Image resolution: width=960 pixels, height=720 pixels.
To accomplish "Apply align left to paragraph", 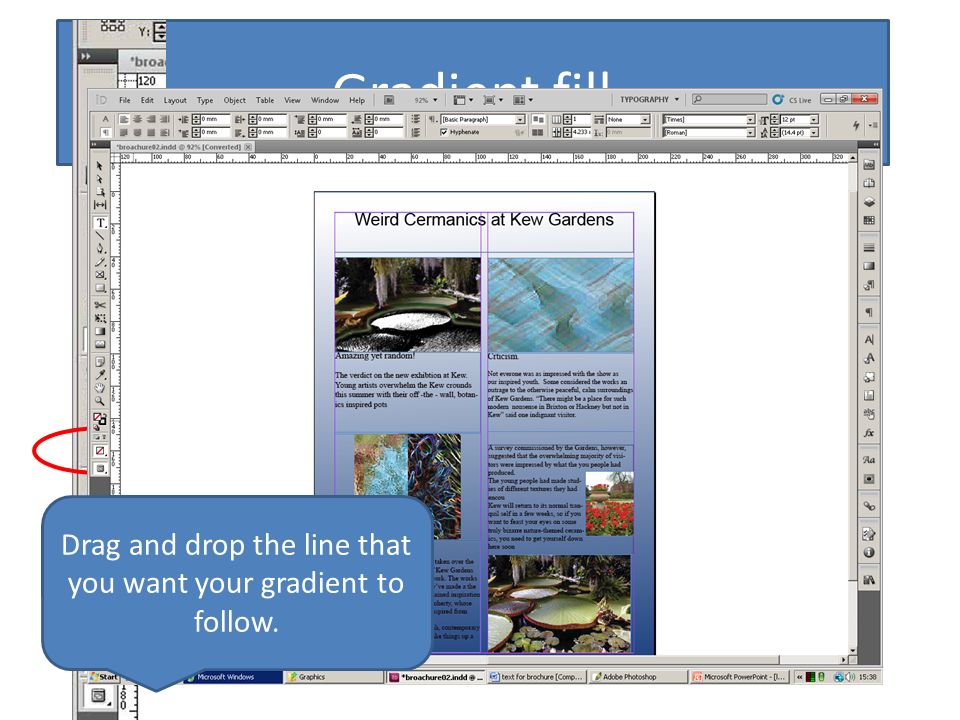I will tap(124, 119).
